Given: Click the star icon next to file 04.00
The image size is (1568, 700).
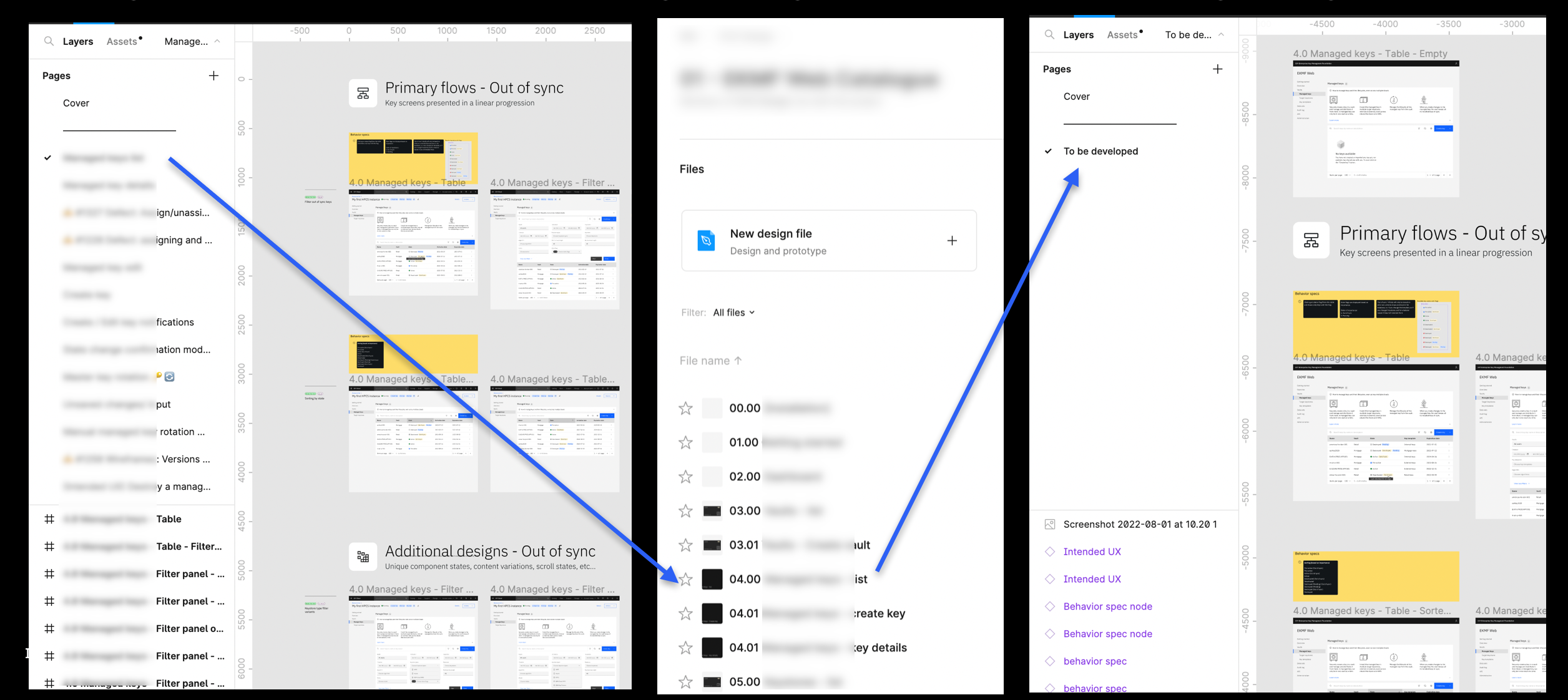Looking at the screenshot, I should 684,579.
